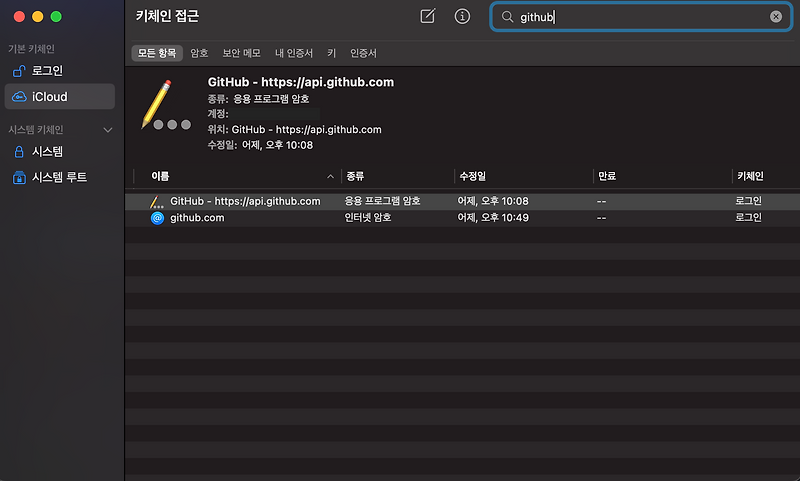Toggle the sort direction arrow in 이름 column
This screenshot has width=800, height=481.
(x=330, y=176)
